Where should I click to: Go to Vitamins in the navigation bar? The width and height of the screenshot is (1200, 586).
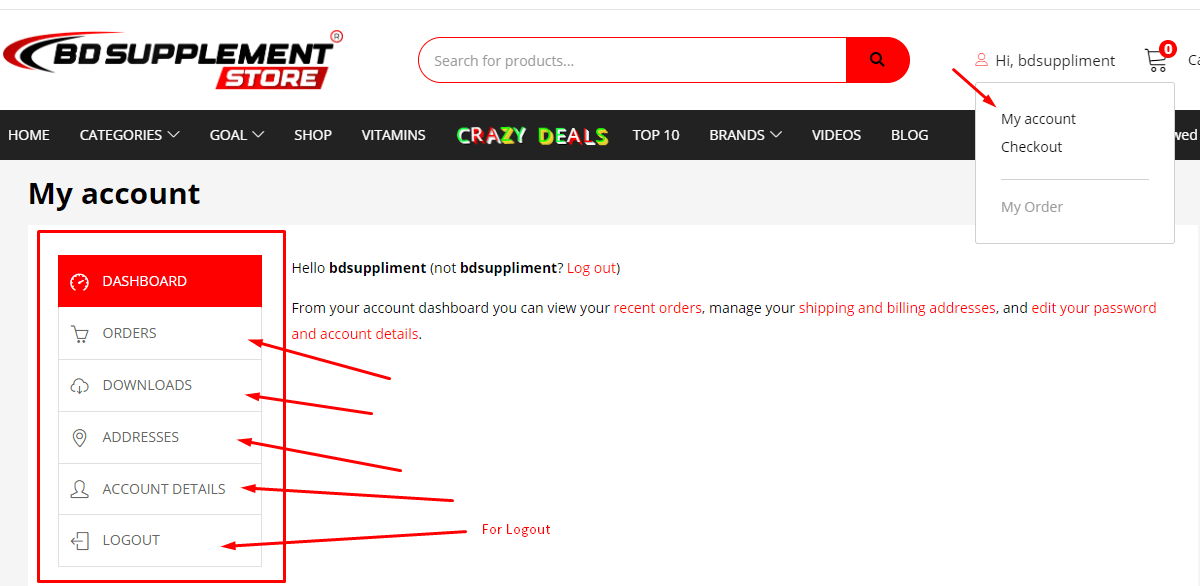pos(394,135)
